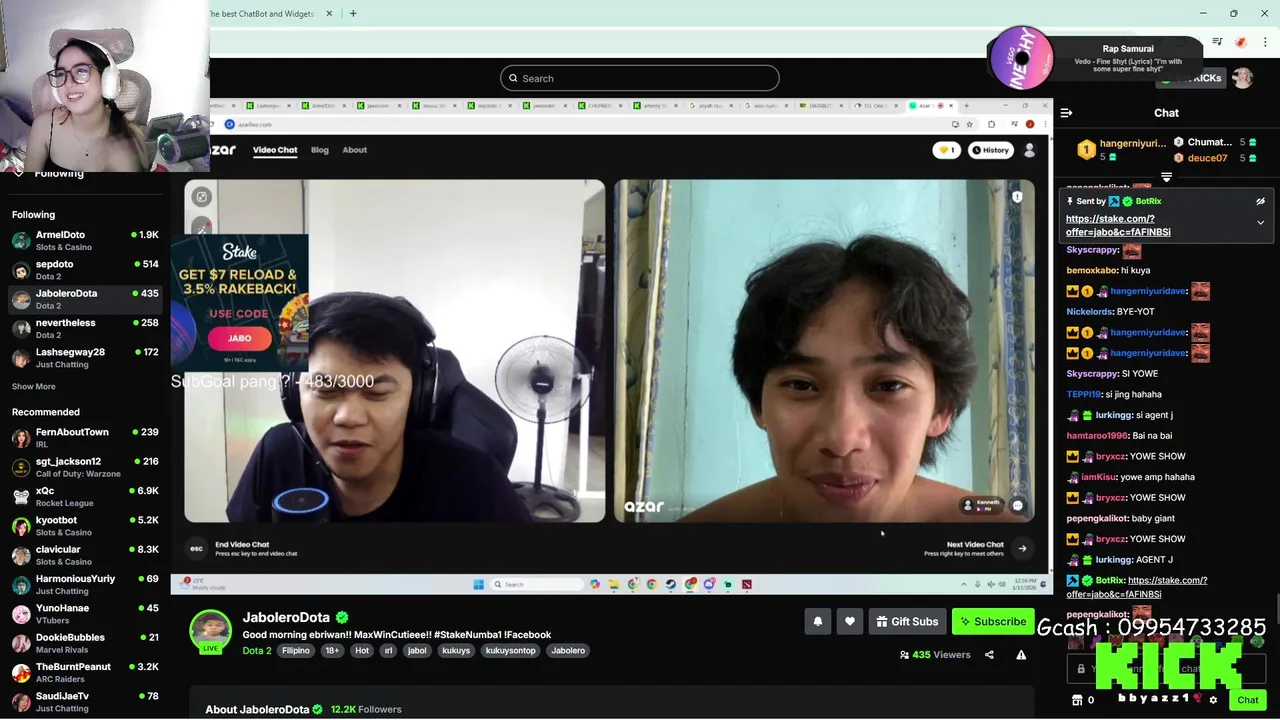
Task: Open the Azar profile icon
Action: pos(1029,150)
